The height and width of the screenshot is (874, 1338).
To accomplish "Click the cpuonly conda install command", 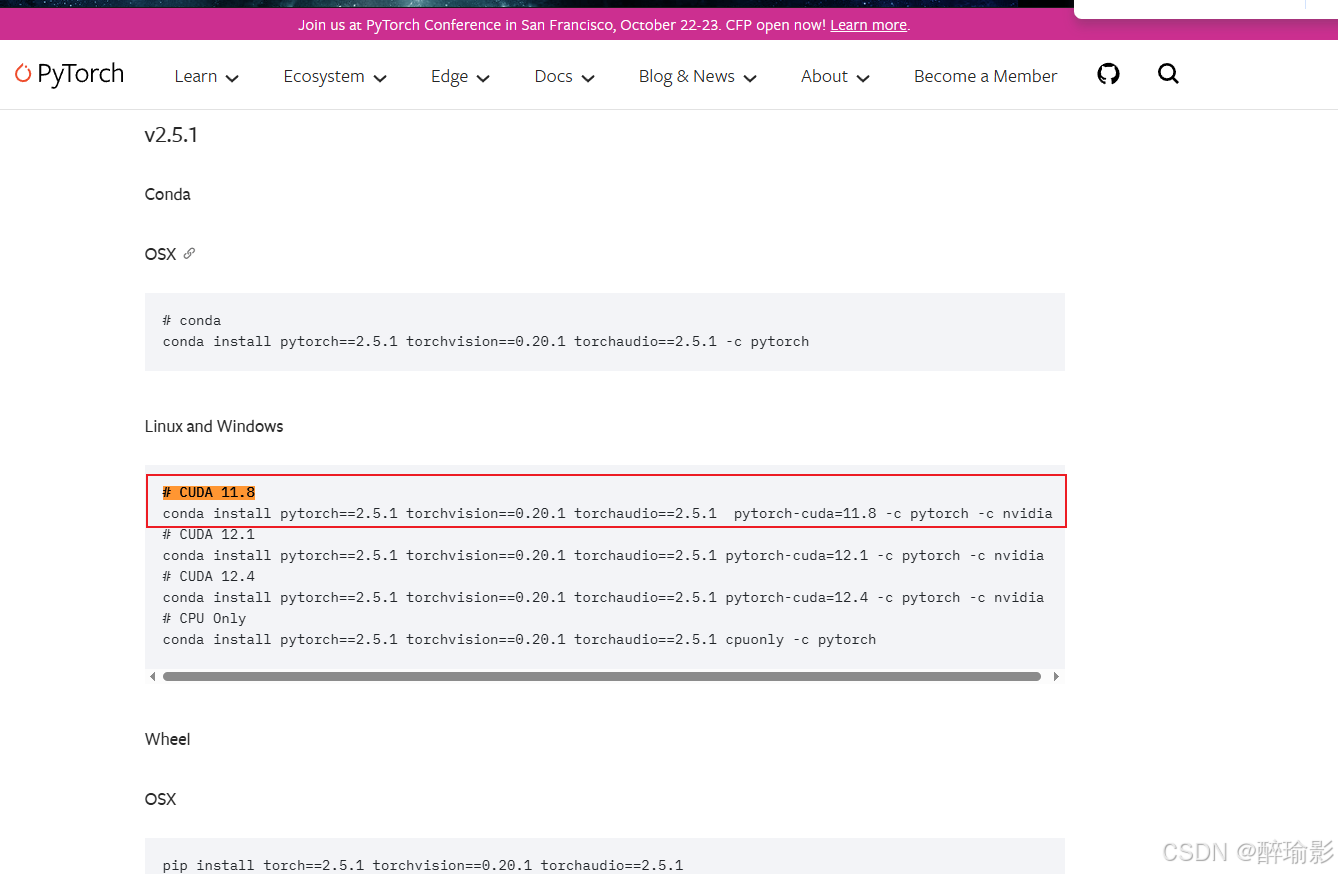I will pos(519,639).
